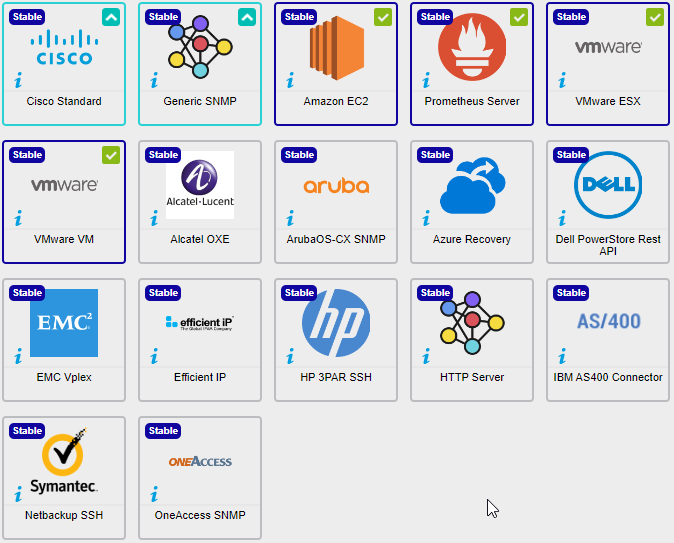The image size is (674, 543).
Task: Open info icon on Amazon EC2 card
Action: (290, 80)
